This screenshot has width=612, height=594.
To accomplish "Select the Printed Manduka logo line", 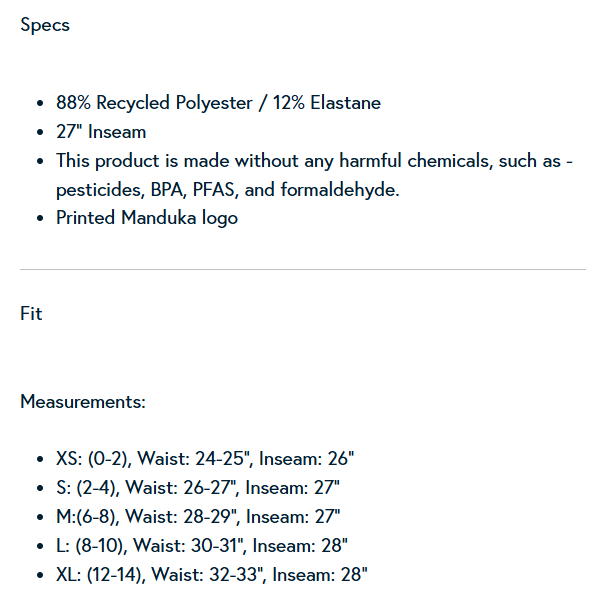I will [x=147, y=218].
